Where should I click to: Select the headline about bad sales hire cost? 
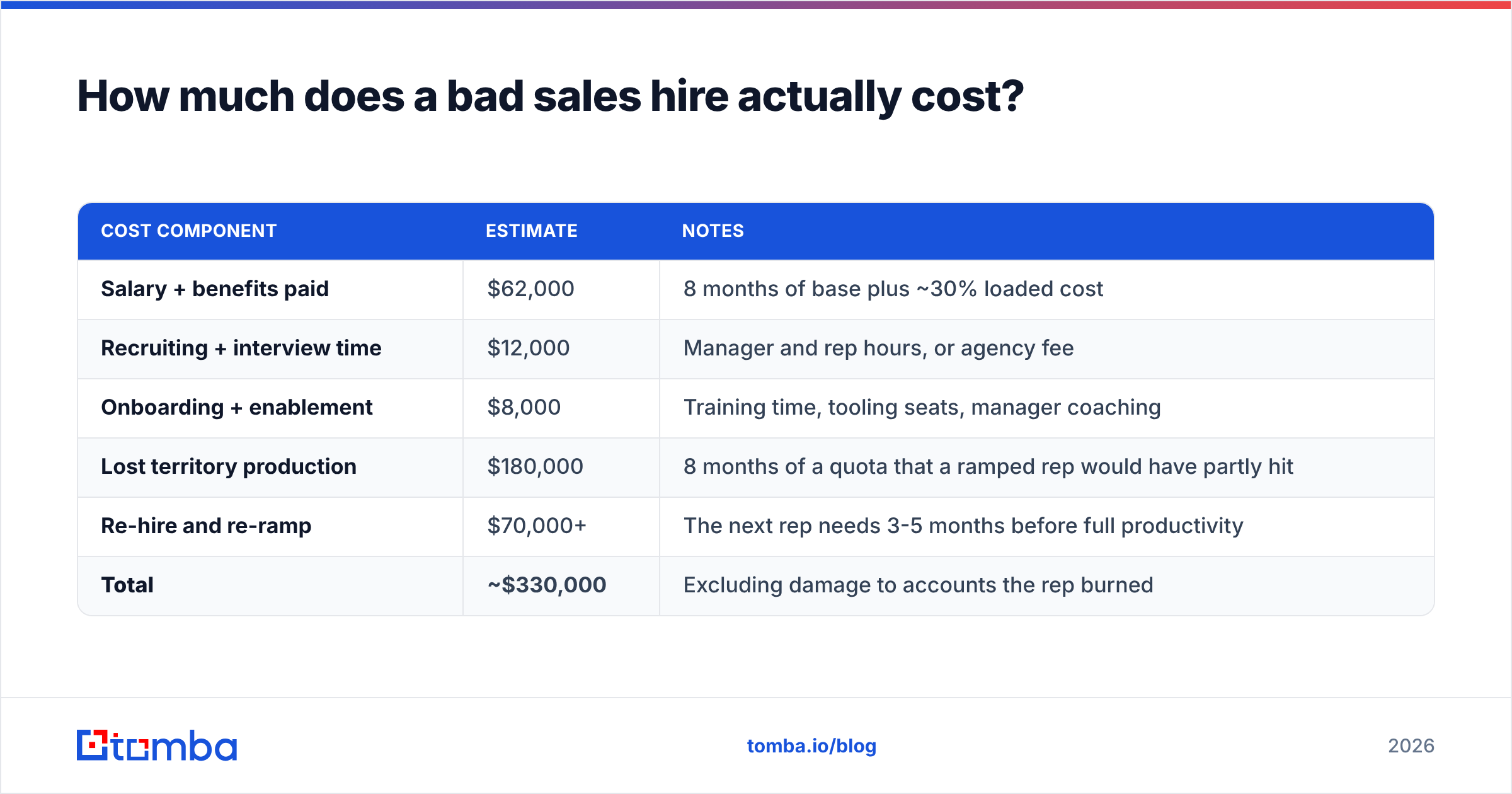[x=551, y=96]
